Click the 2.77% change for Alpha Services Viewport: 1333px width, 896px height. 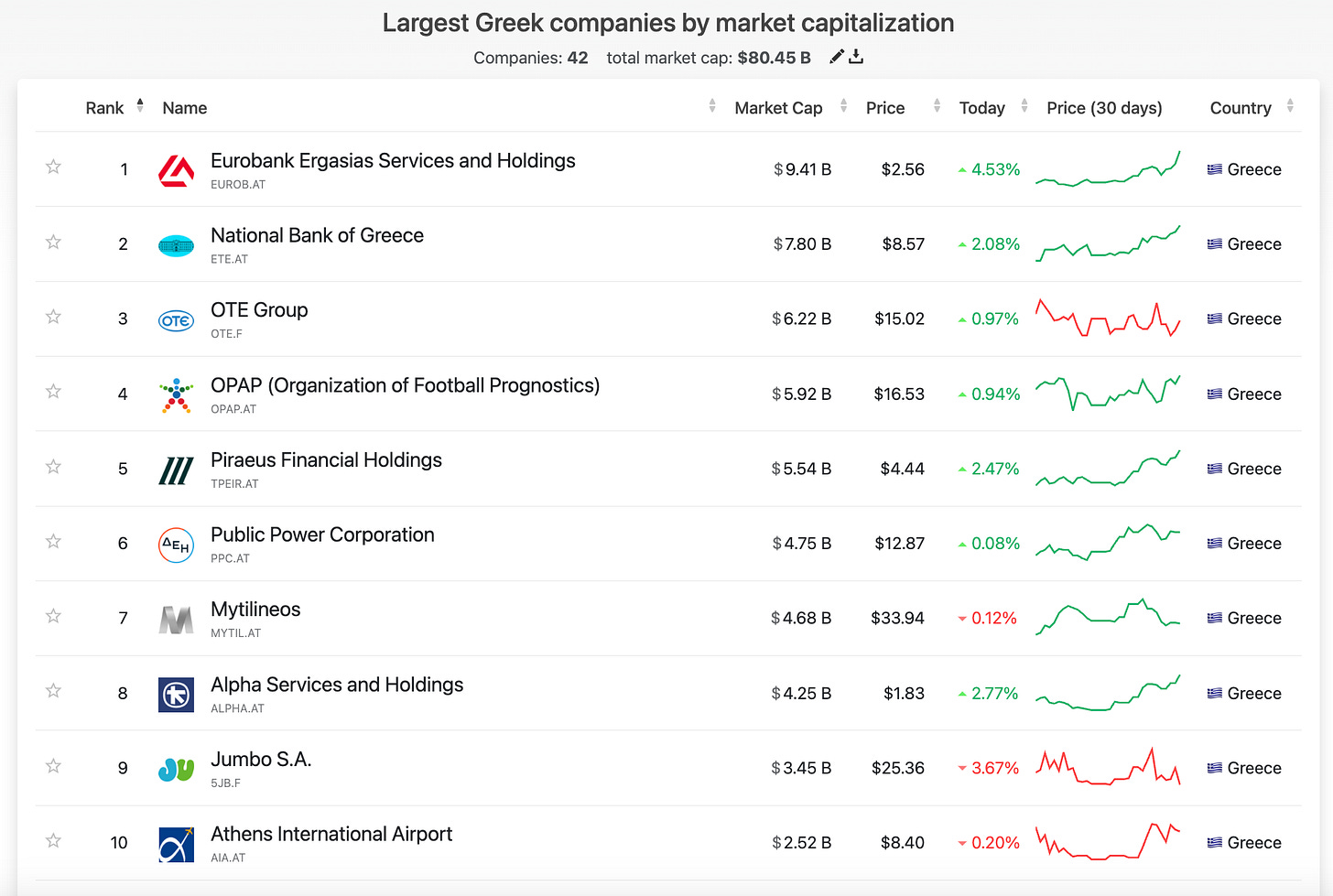coord(994,694)
